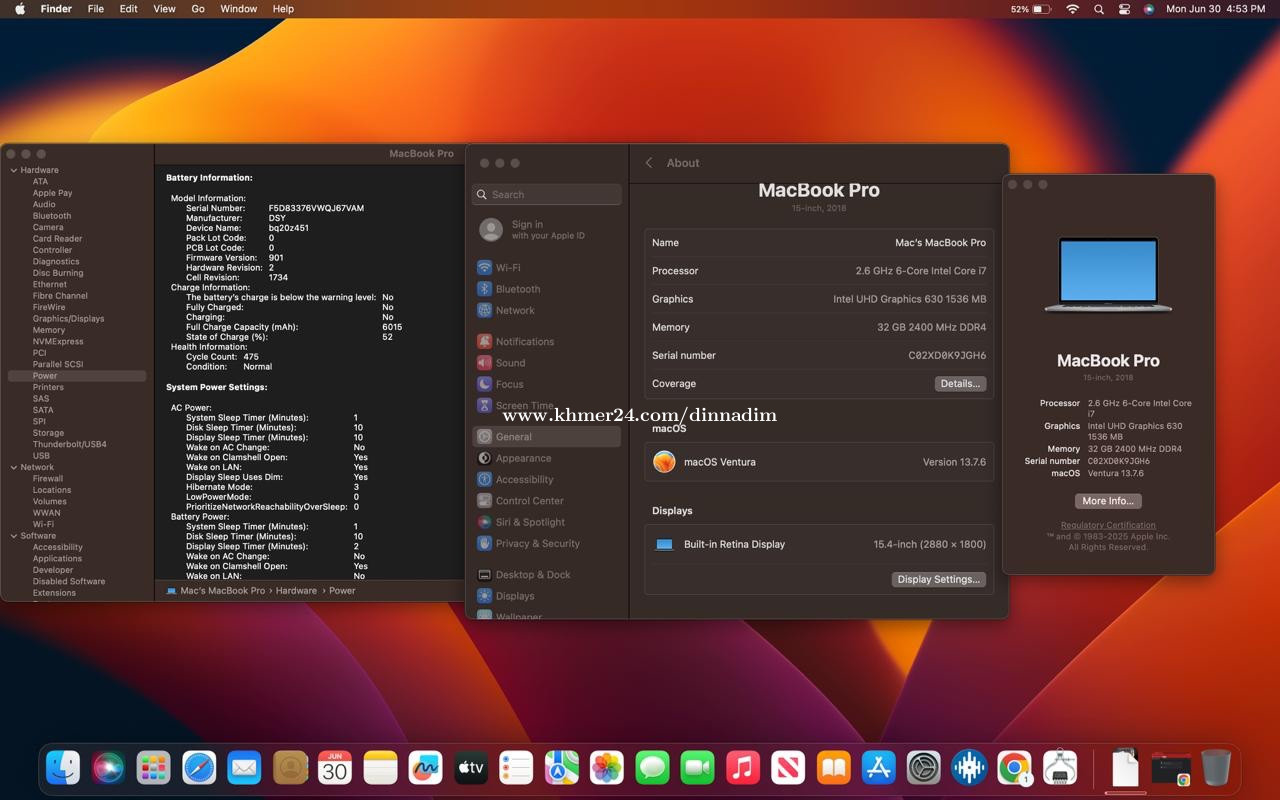Open Control Center in menu bar
The width and height of the screenshot is (1280, 800).
pyautogui.click(x=1124, y=9)
